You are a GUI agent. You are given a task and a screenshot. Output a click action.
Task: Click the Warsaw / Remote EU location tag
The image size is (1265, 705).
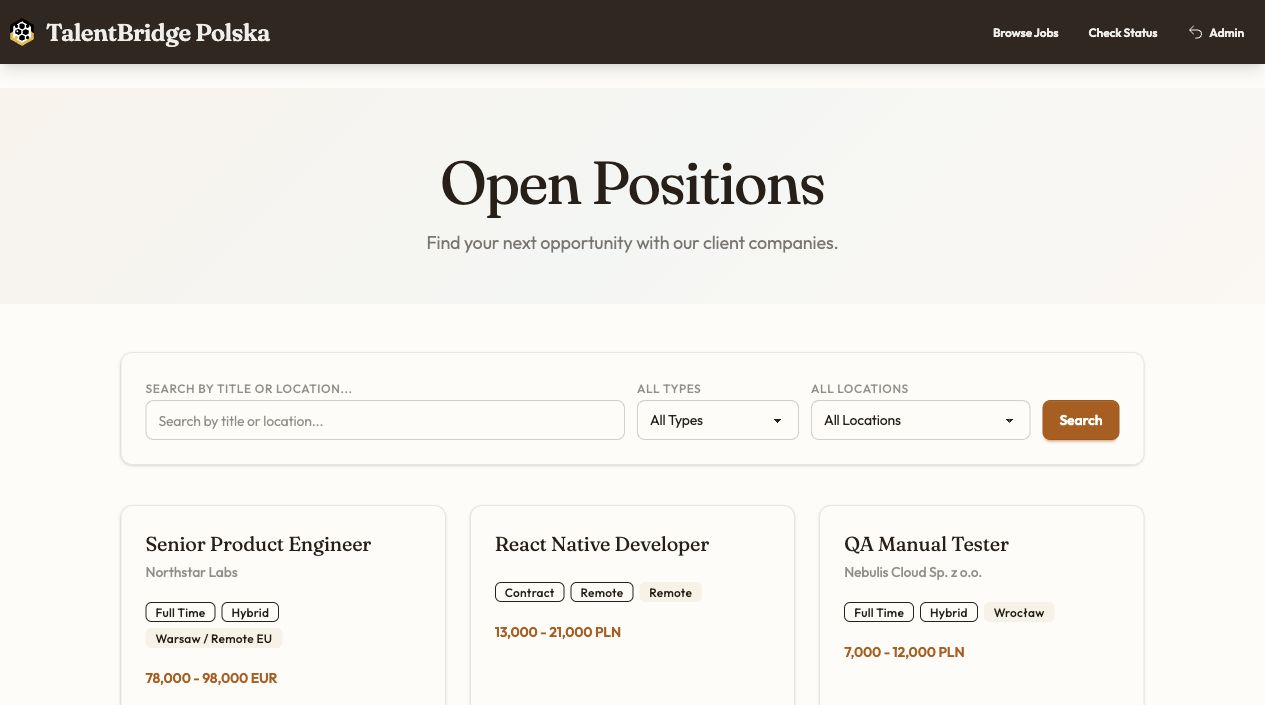pyautogui.click(x=215, y=638)
